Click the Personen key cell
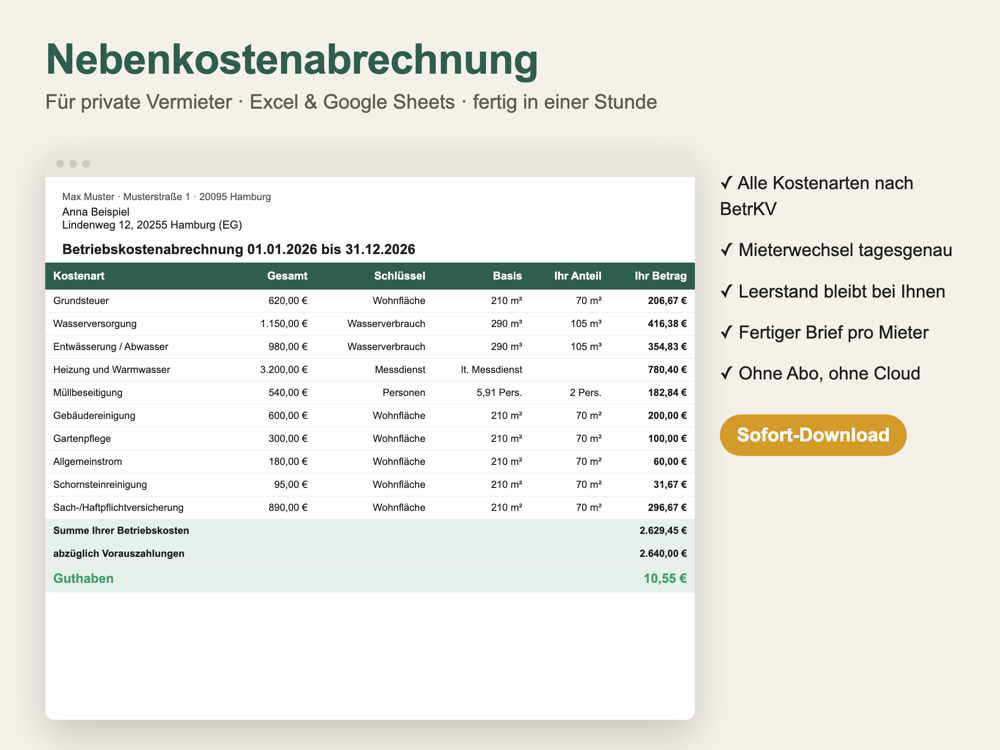Image resolution: width=1000 pixels, height=750 pixels. [404, 392]
